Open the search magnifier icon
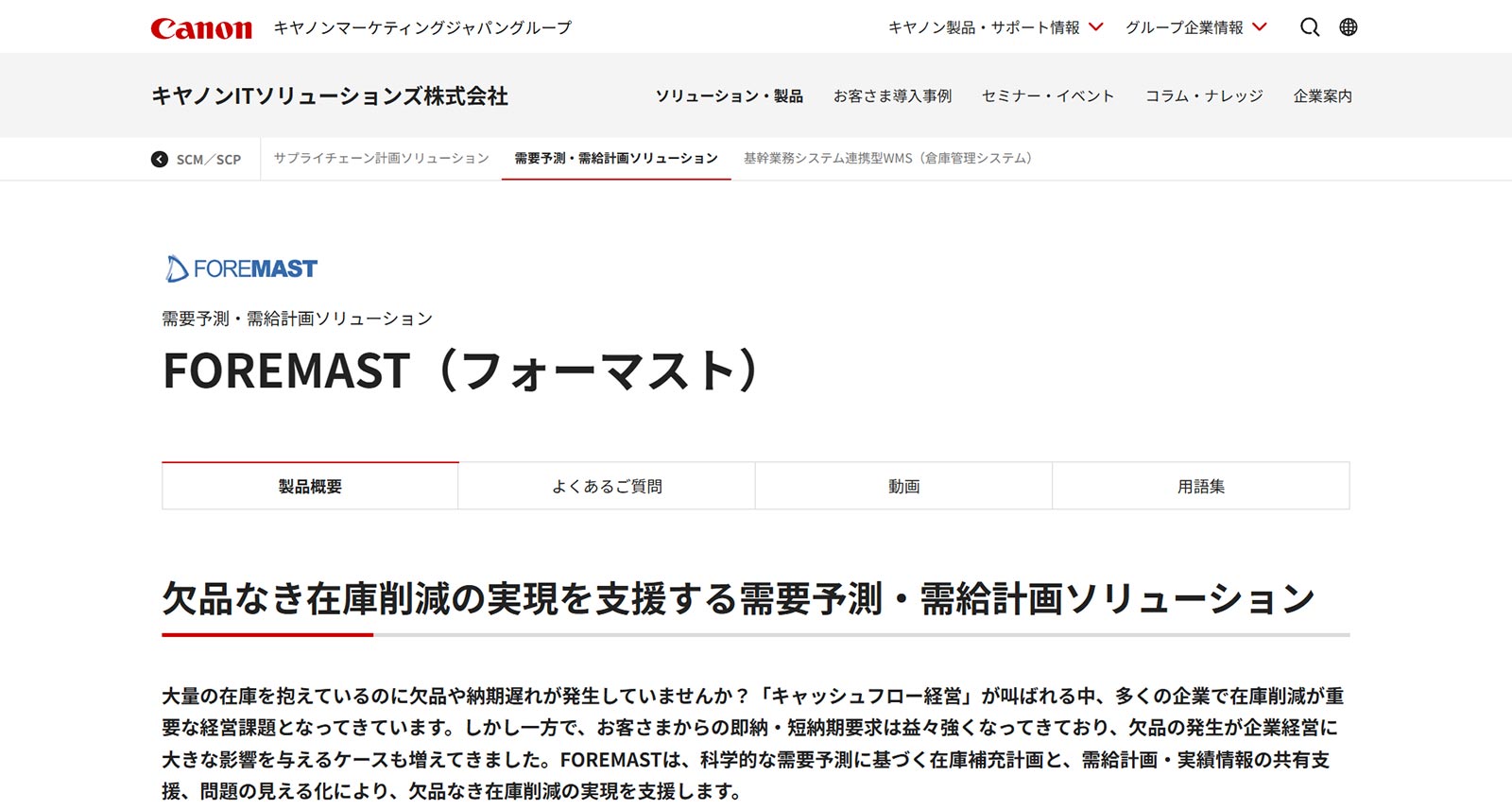Screen dimensions: 1512x810 [1310, 27]
